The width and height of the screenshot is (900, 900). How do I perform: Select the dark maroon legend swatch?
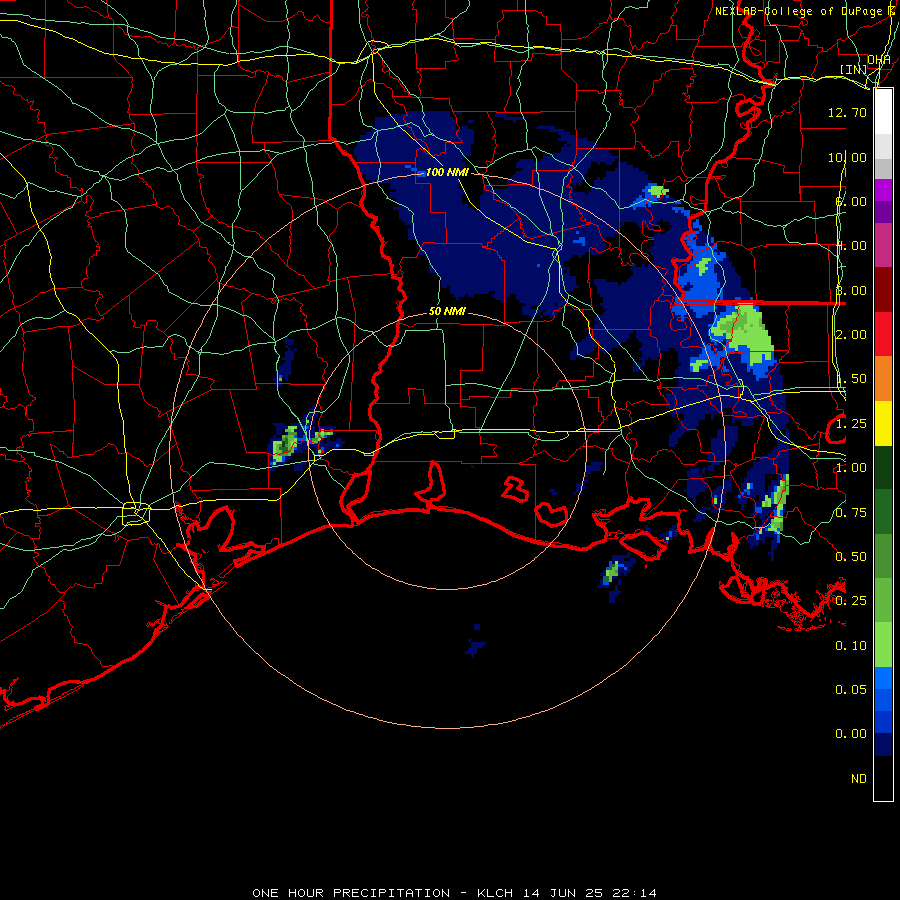(x=883, y=290)
